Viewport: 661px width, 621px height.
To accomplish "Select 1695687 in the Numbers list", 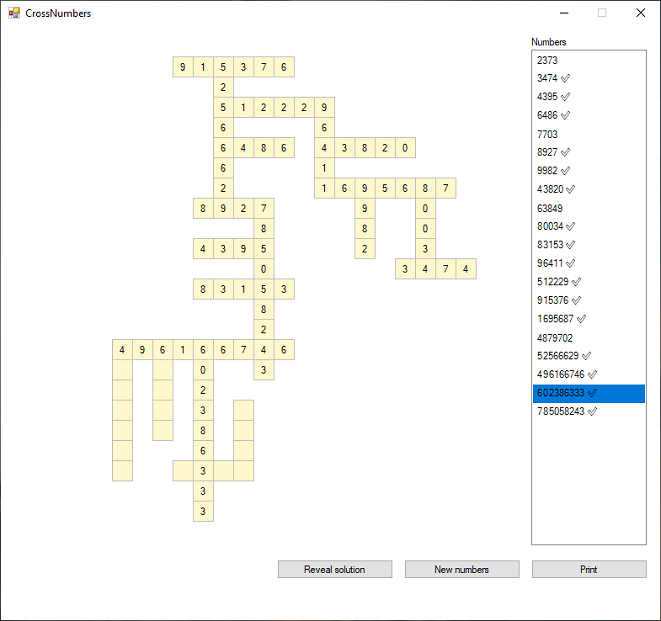I will point(554,319).
